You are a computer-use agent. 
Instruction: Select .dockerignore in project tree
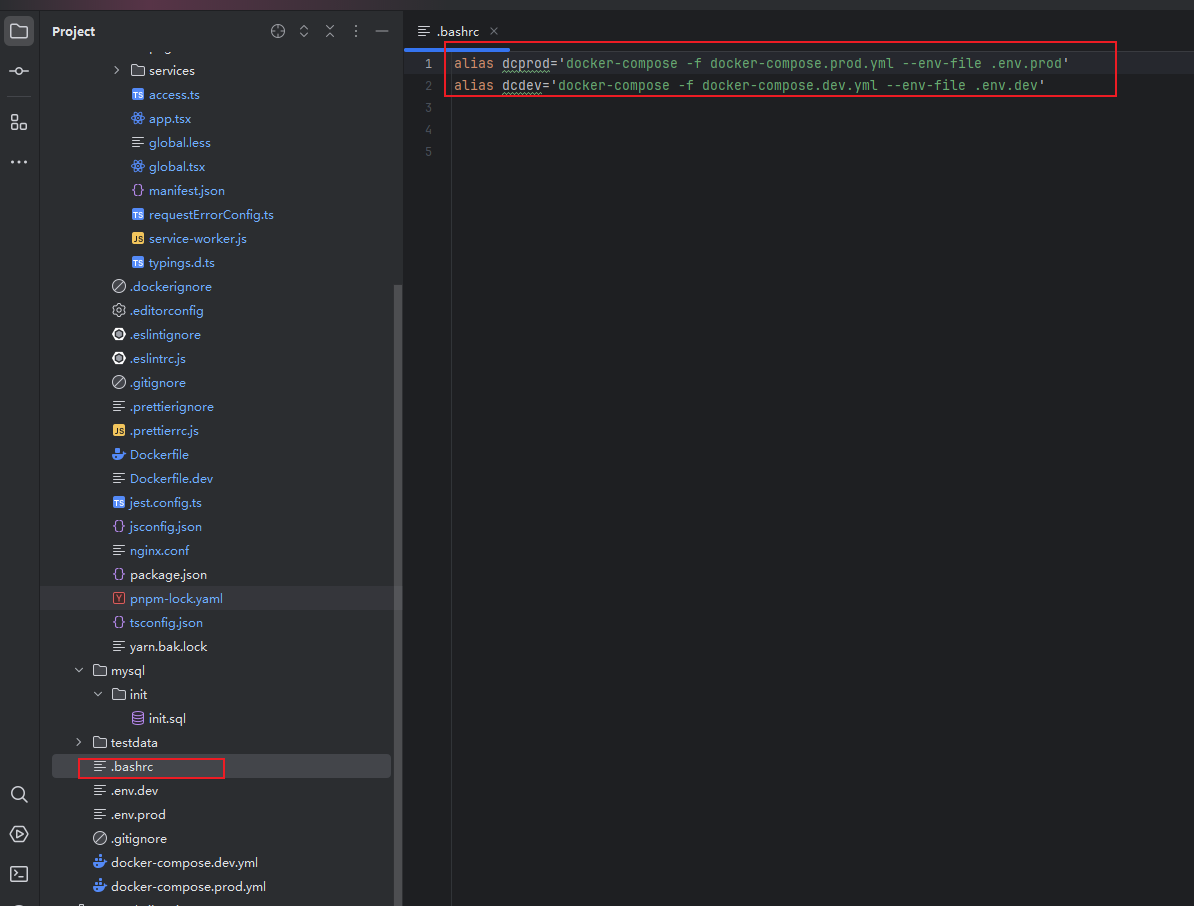[171, 286]
